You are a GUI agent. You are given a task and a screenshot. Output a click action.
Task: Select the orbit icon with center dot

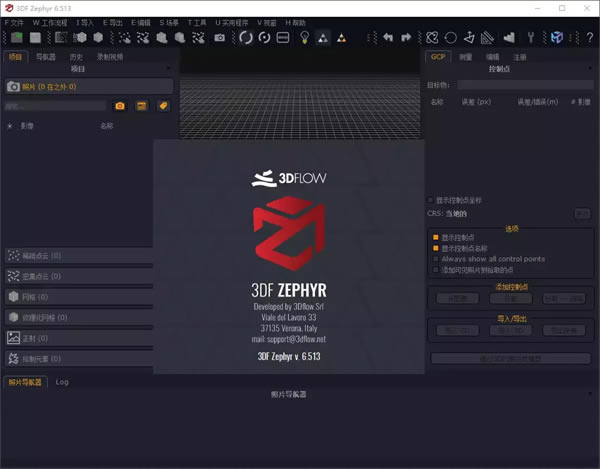[x=264, y=37]
